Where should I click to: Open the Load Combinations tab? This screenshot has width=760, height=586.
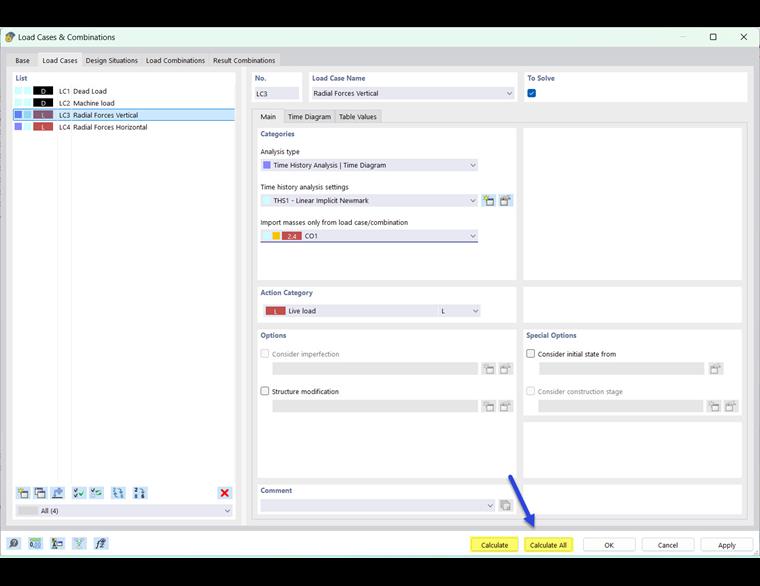click(x=175, y=61)
